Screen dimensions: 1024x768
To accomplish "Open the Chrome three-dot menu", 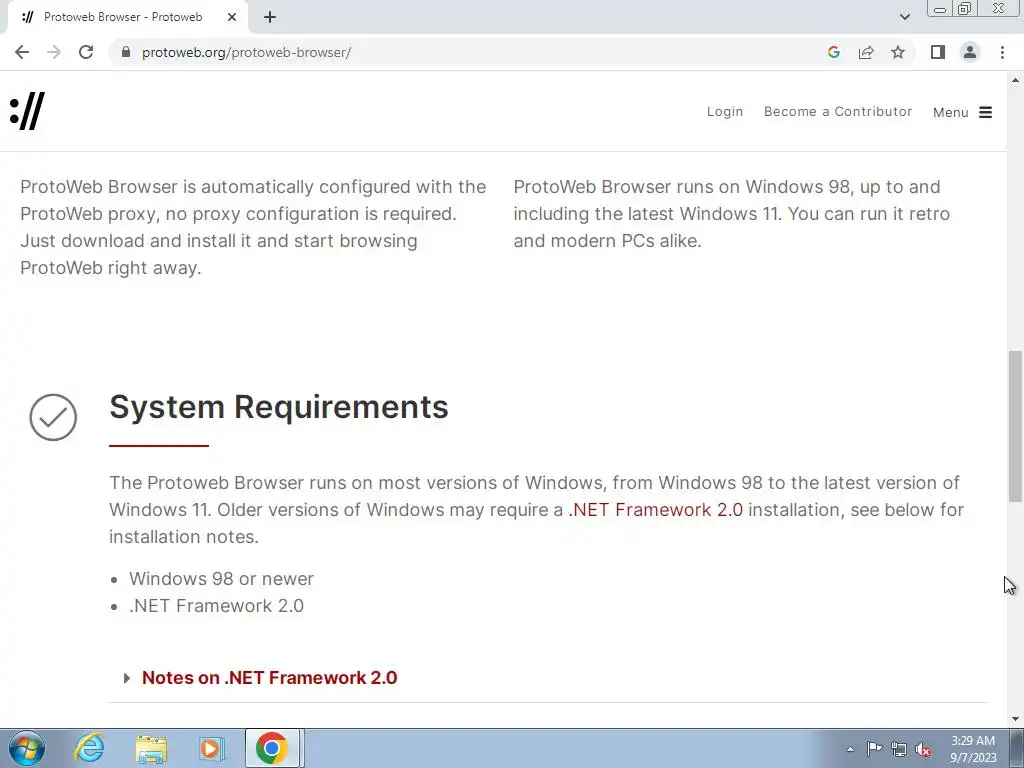I will pyautogui.click(x=1002, y=52).
